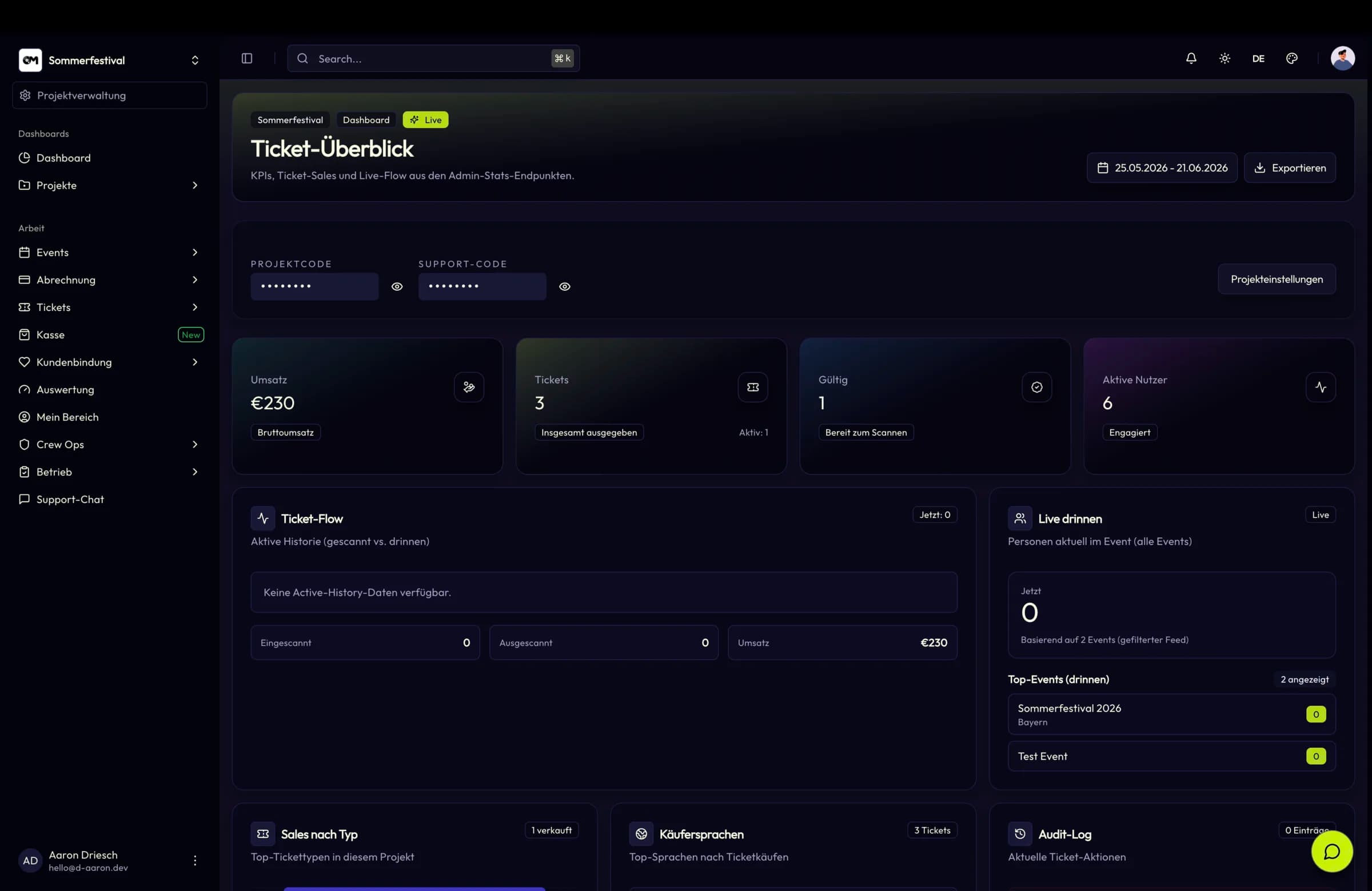This screenshot has height=891, width=1372.
Task: Open the floating support chat bubble
Action: coord(1332,851)
